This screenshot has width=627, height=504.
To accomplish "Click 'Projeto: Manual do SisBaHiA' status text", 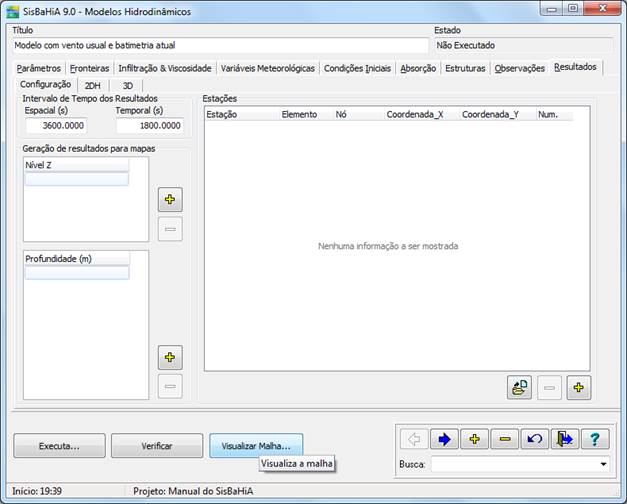I will tap(193, 491).
